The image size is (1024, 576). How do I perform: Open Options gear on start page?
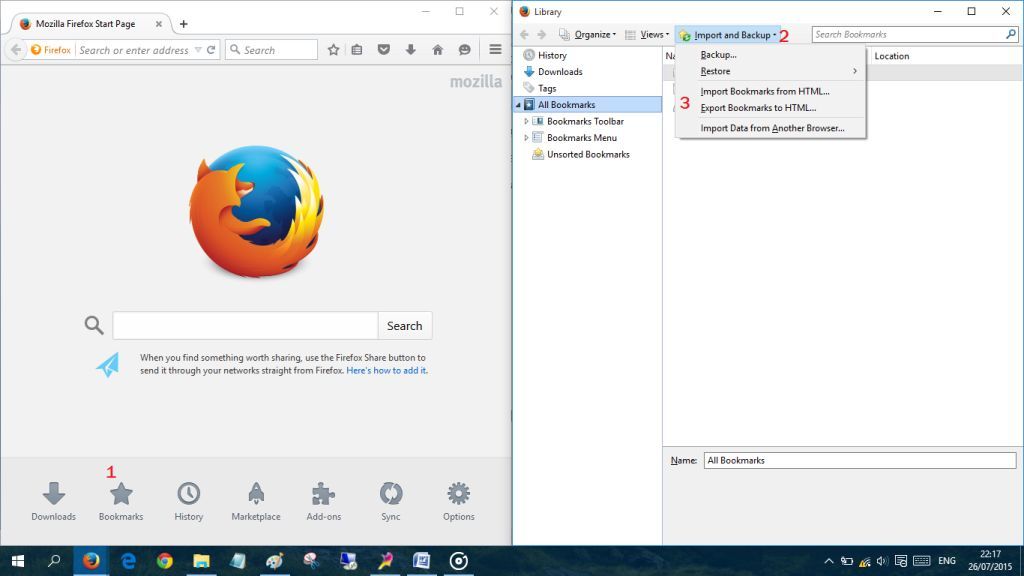[458, 501]
